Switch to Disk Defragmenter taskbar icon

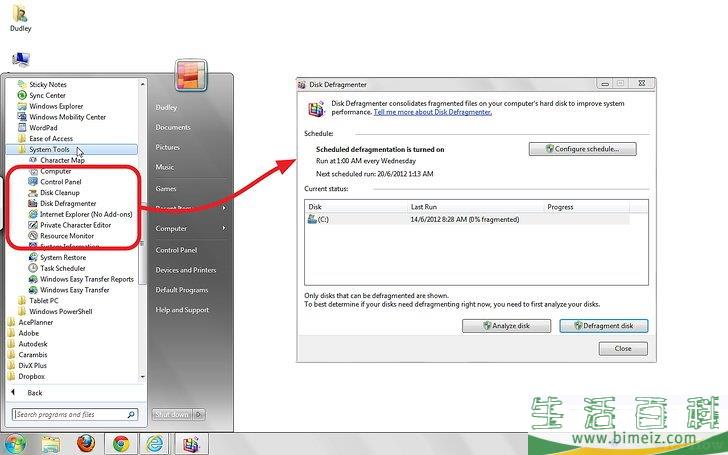coord(190,444)
